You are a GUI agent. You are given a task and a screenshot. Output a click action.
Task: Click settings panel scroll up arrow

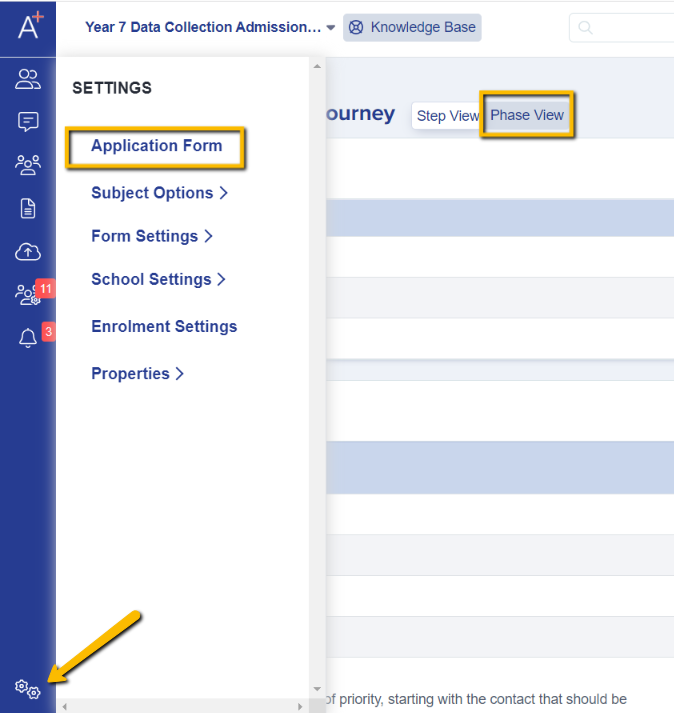pyautogui.click(x=317, y=66)
